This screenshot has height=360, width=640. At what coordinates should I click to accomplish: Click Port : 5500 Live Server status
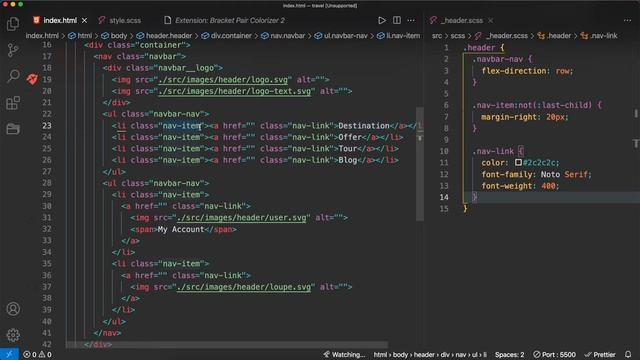point(554,354)
